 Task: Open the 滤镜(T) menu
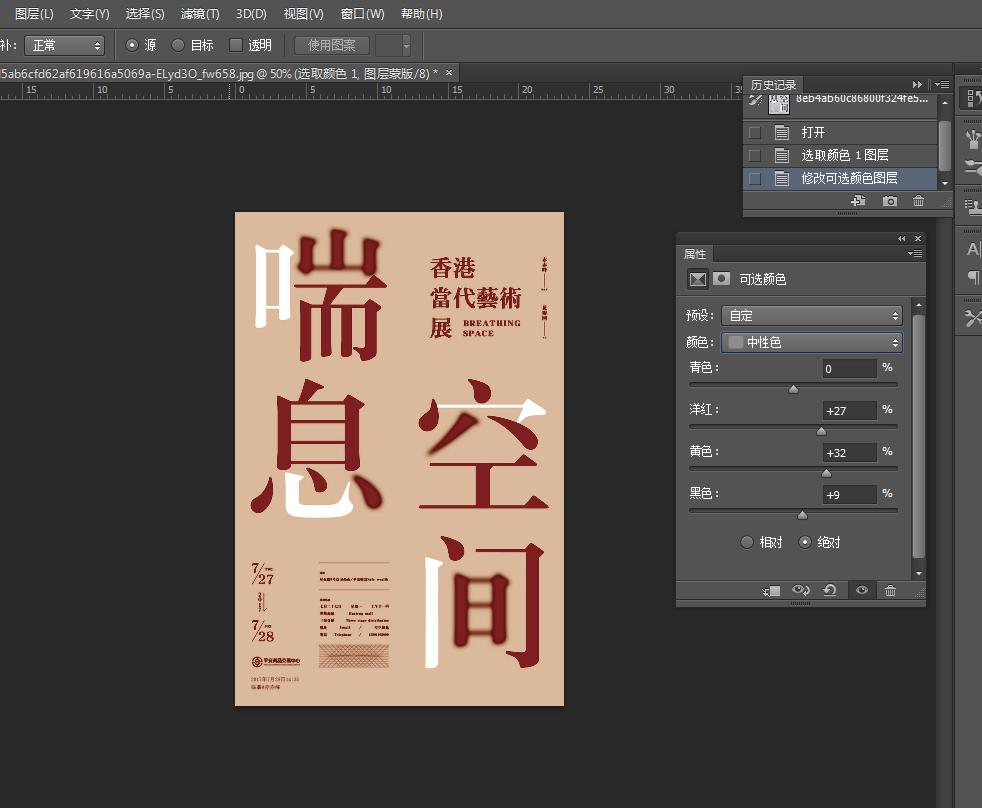[x=200, y=14]
